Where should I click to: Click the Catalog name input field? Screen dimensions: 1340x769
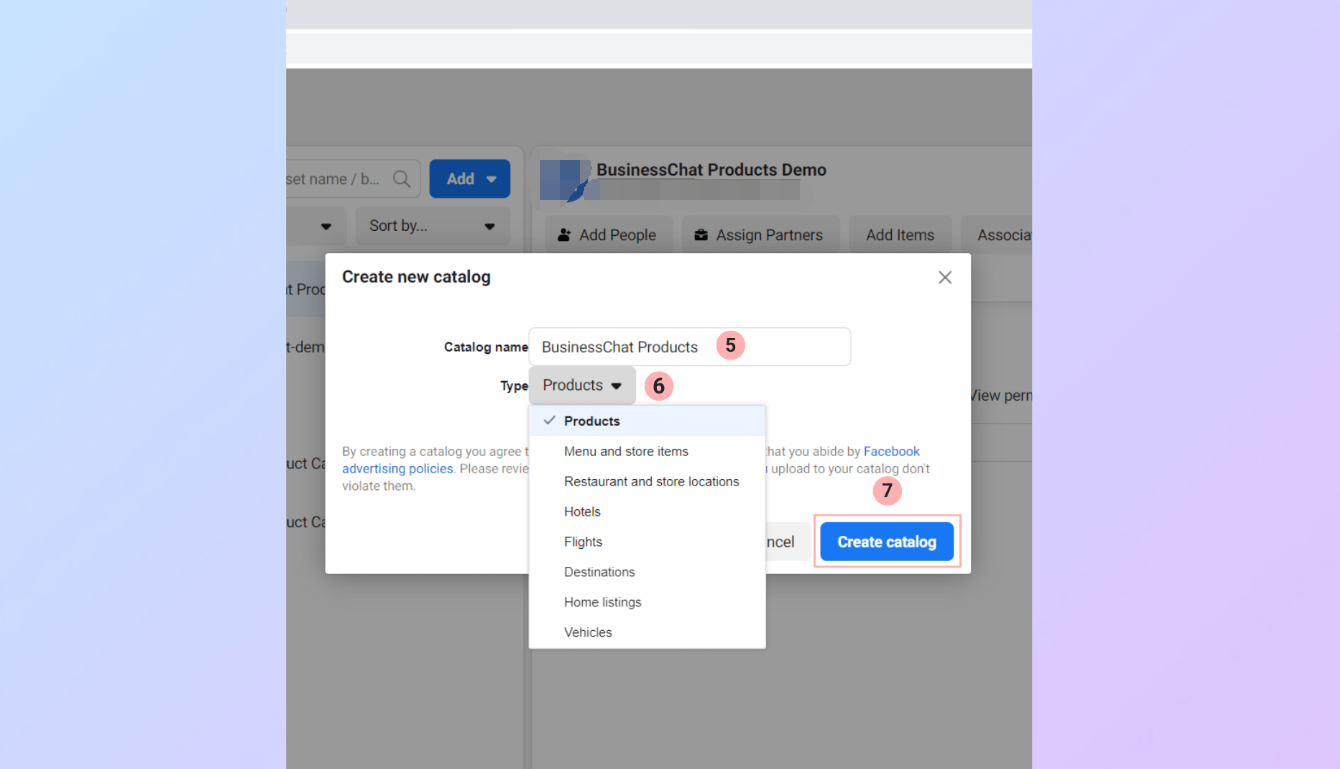click(x=690, y=347)
